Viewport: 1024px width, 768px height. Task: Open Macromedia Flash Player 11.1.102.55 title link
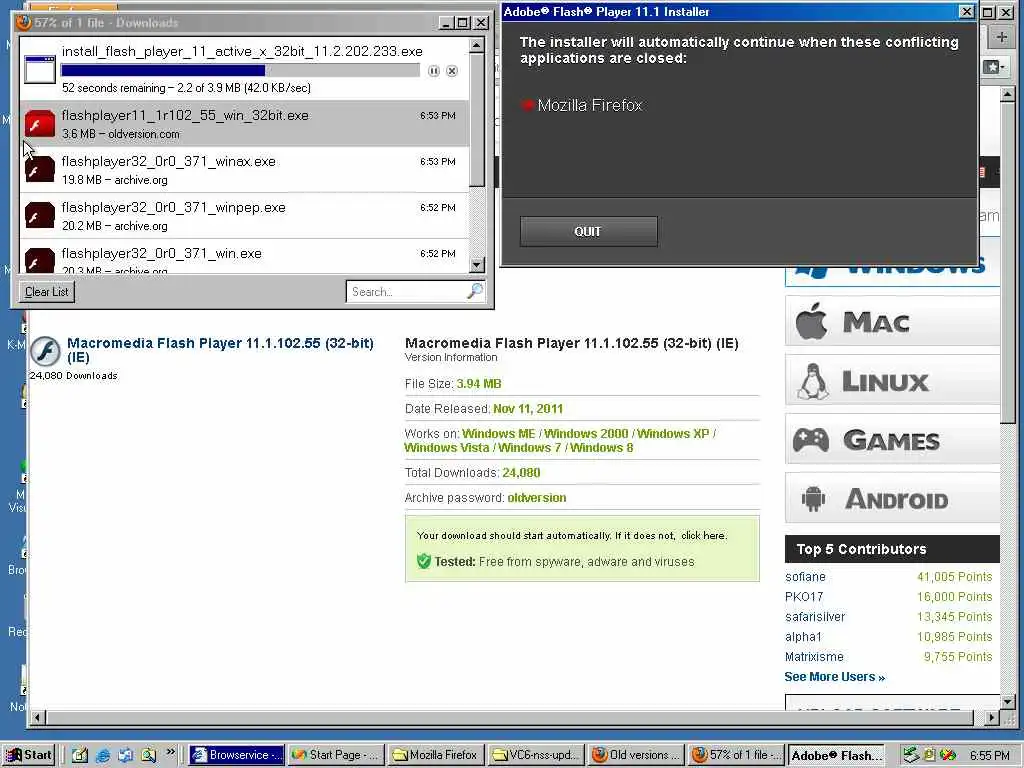point(220,350)
